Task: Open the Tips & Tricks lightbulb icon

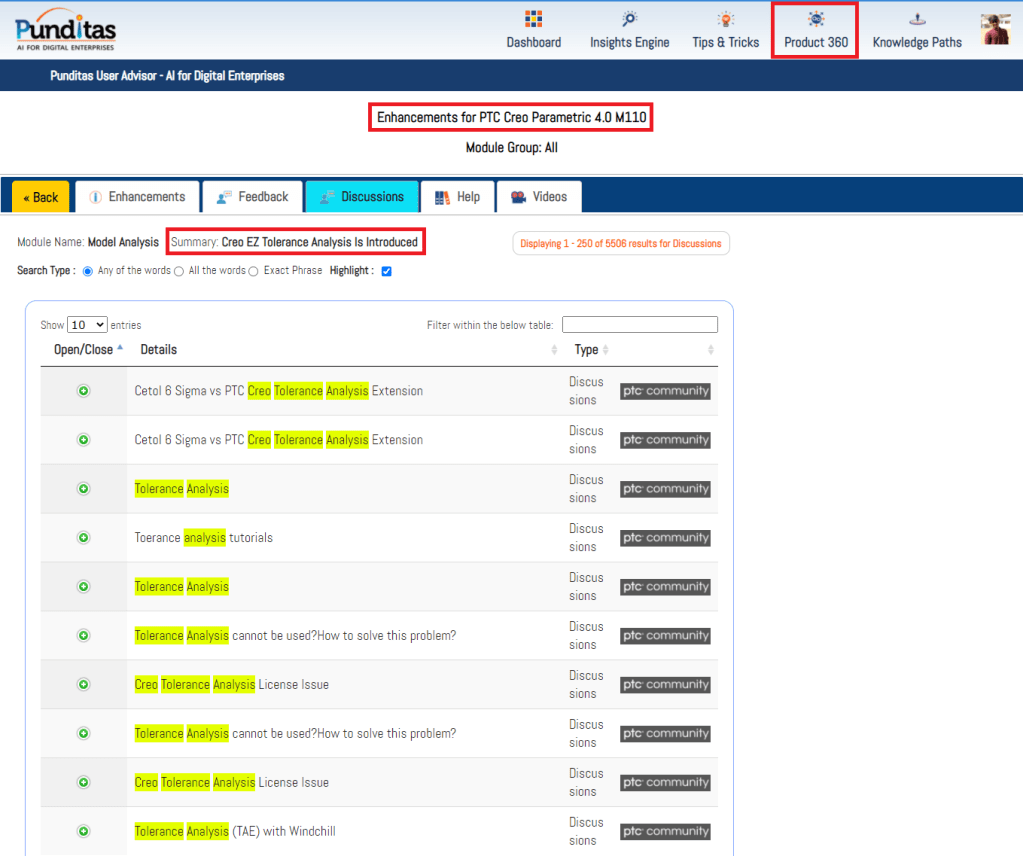Action: pos(725,20)
